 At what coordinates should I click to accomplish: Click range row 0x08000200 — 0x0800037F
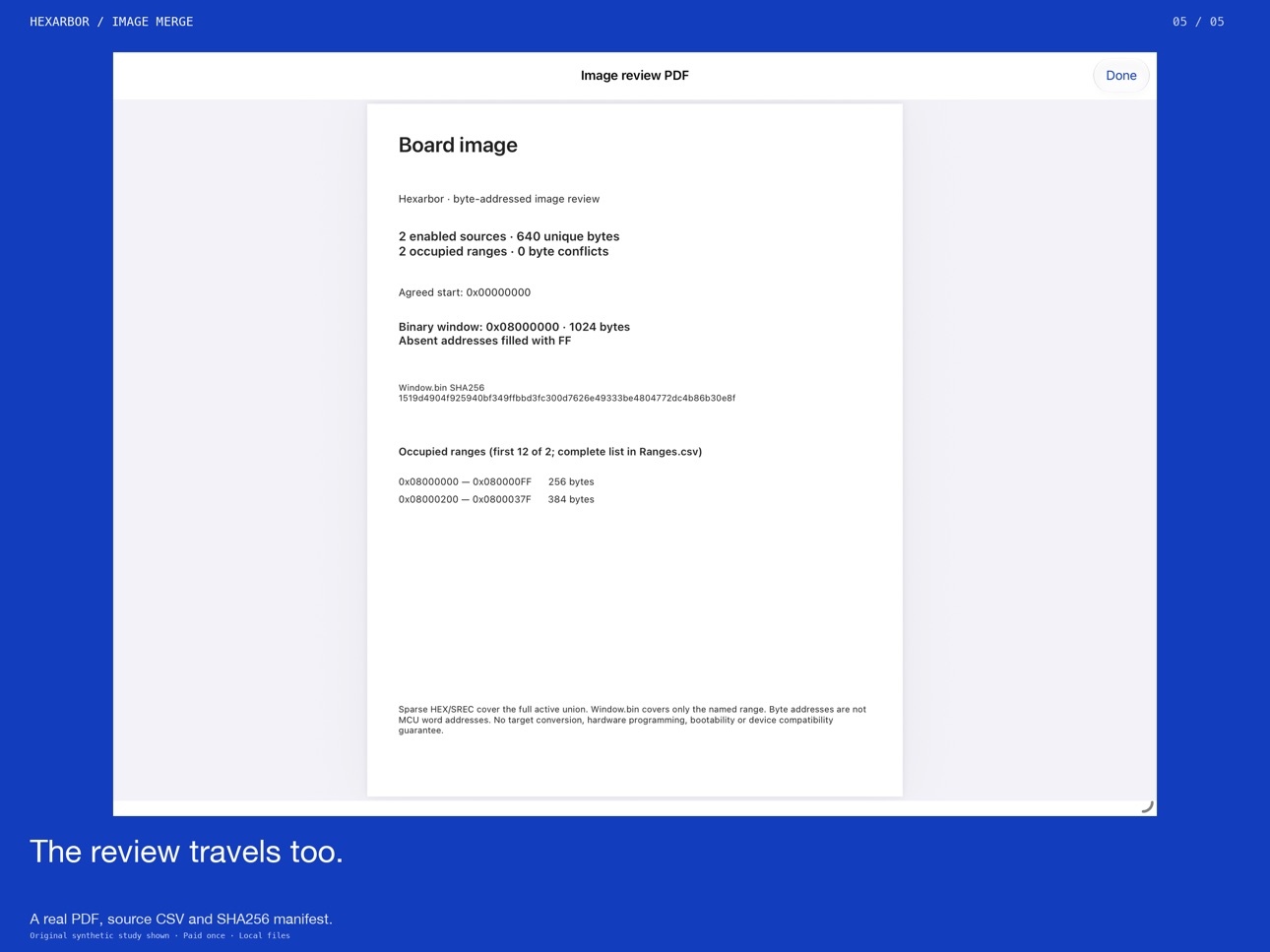point(496,500)
